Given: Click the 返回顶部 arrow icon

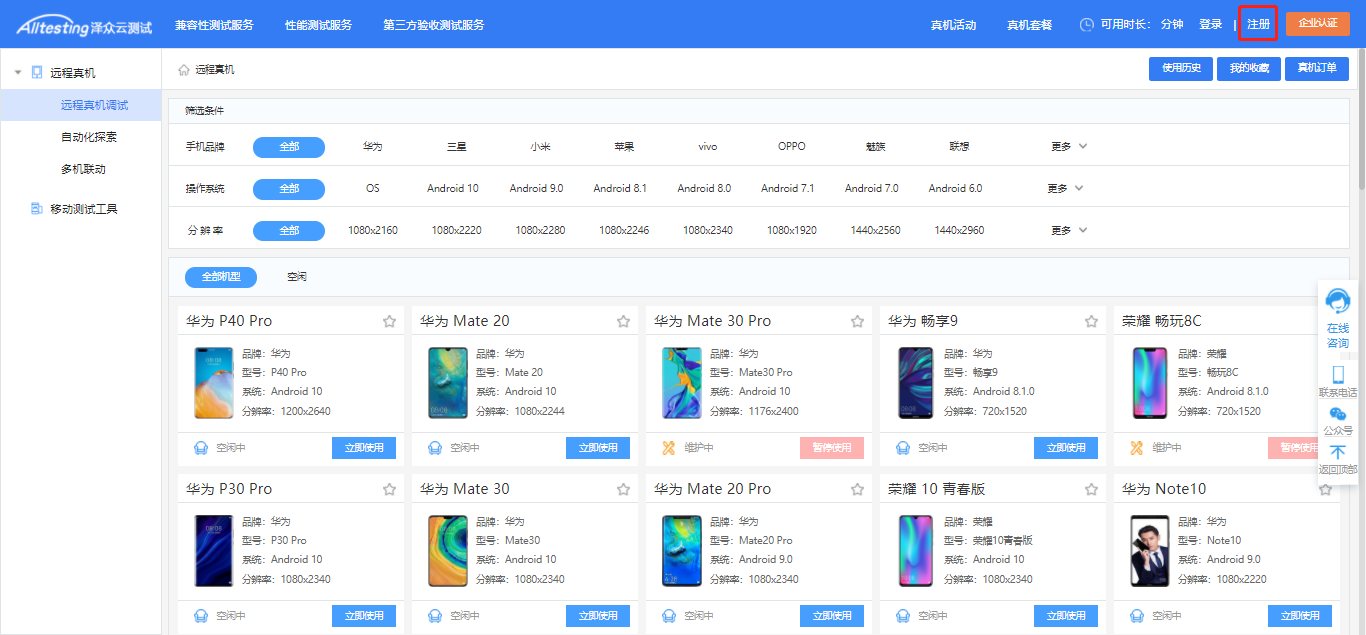Looking at the screenshot, I should (x=1338, y=452).
